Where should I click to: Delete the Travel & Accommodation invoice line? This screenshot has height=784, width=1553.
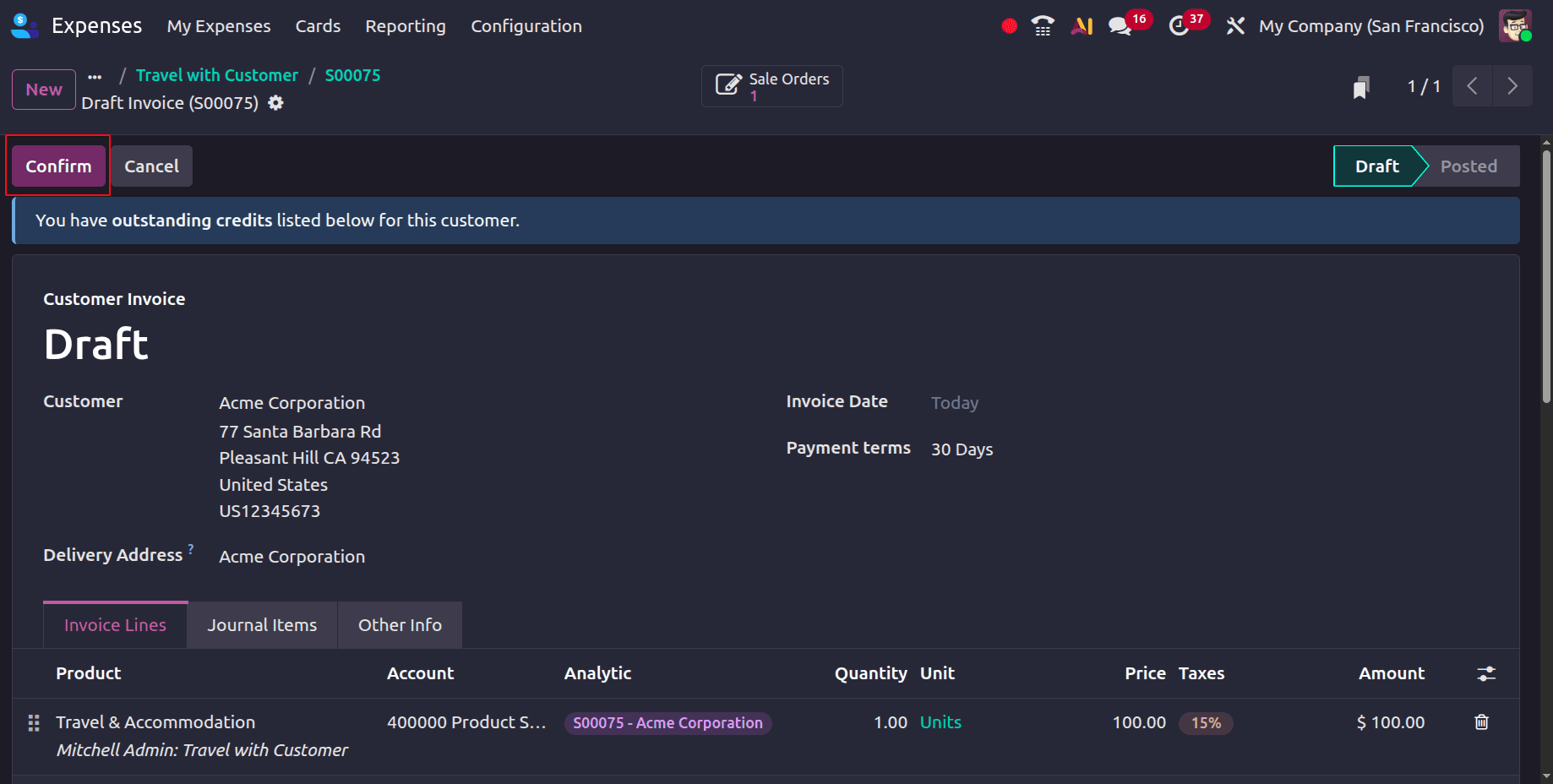(1481, 722)
